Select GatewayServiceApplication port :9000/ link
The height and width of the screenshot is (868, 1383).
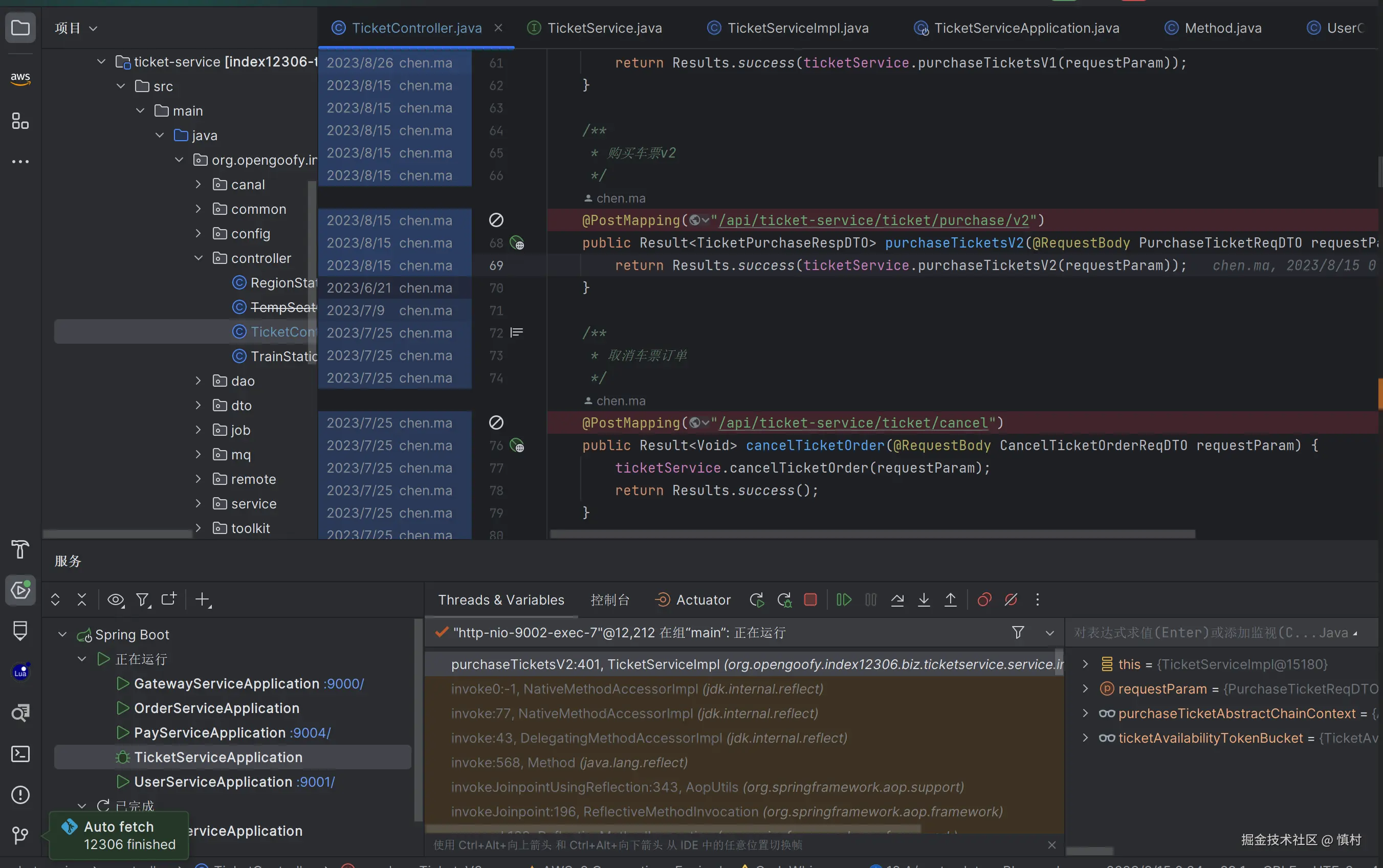pyautogui.click(x=343, y=684)
